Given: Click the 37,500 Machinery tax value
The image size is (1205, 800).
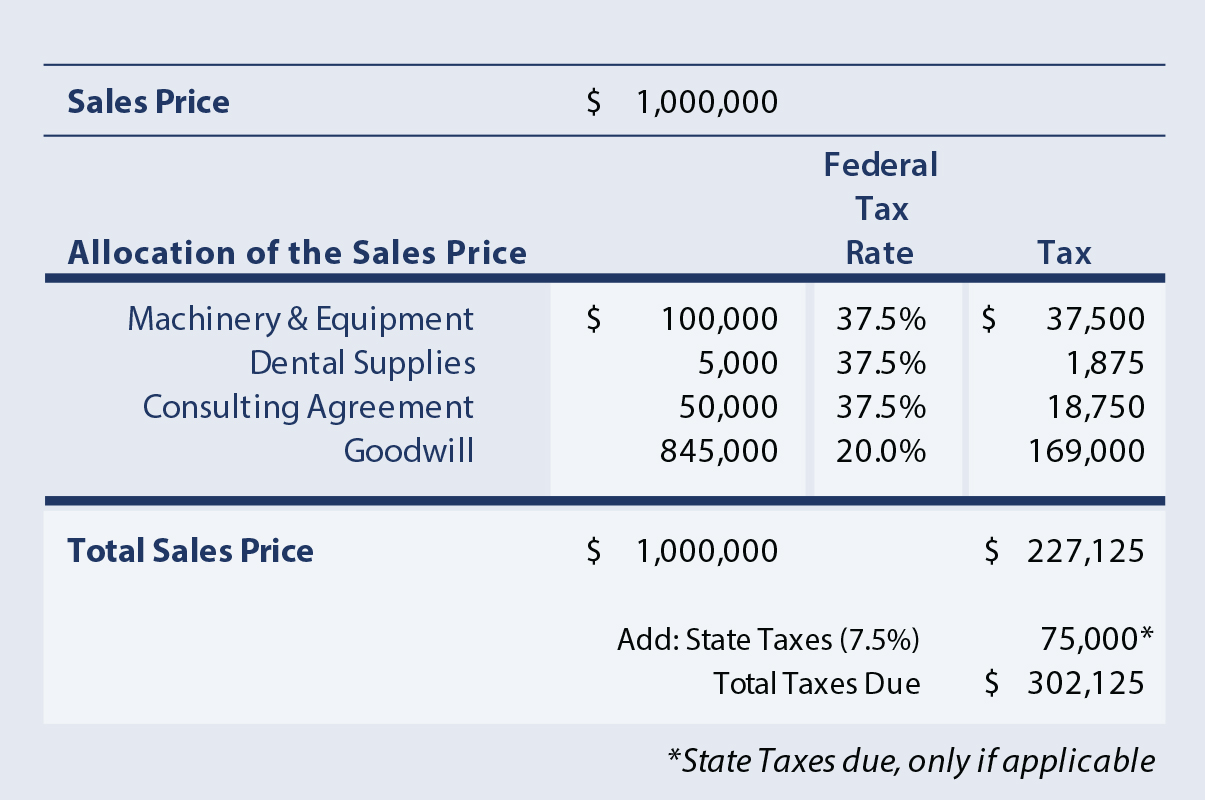Looking at the screenshot, I should [1095, 319].
